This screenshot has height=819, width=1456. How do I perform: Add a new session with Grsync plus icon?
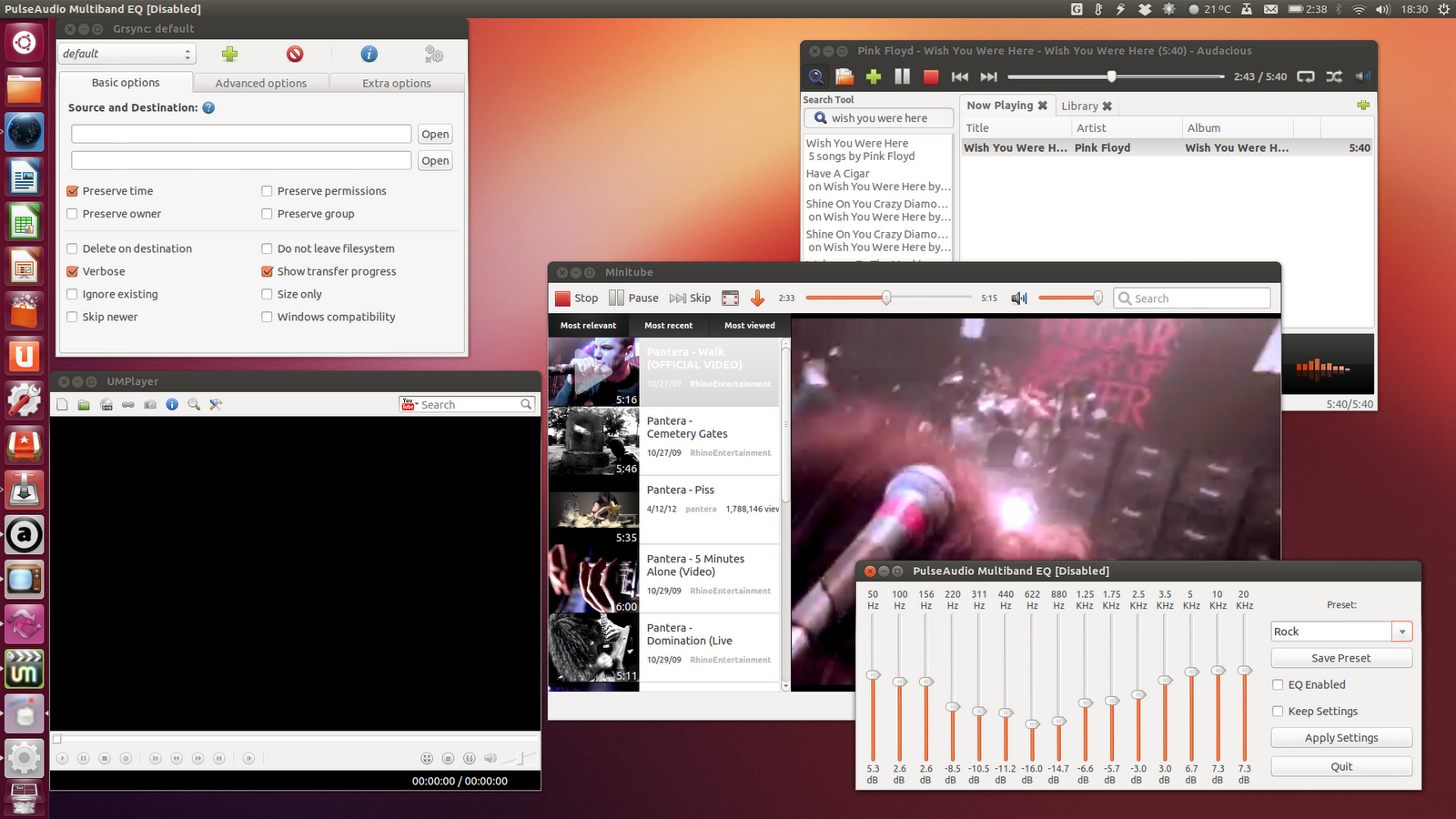pos(229,55)
